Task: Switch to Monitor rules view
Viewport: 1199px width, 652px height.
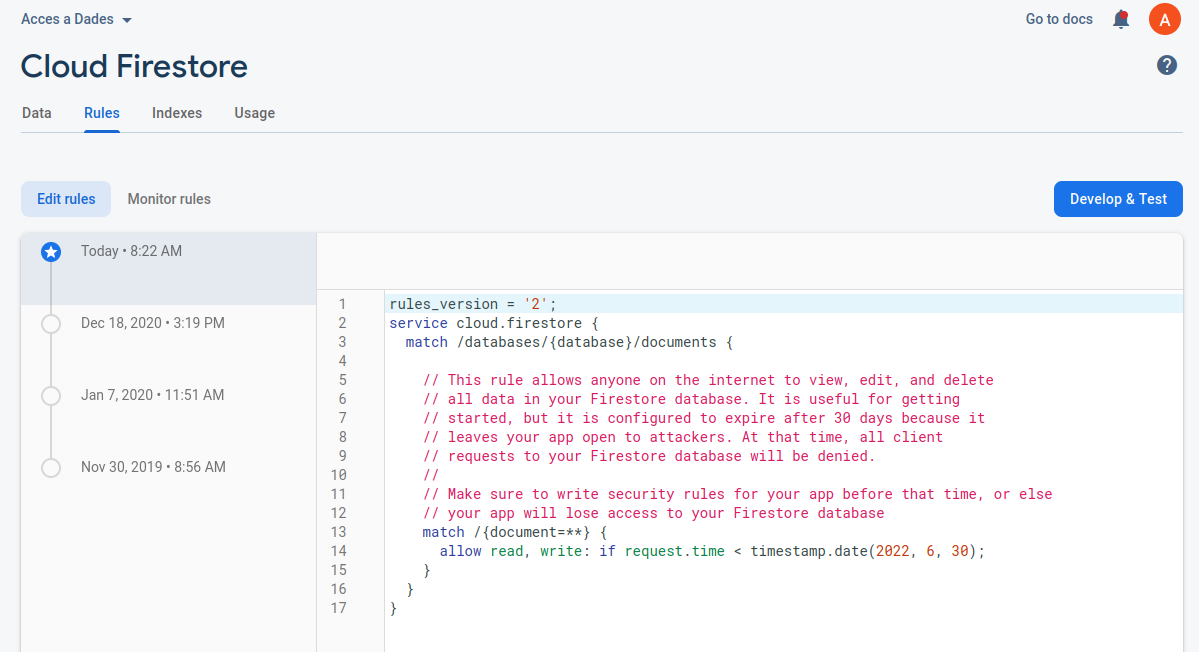Action: coord(169,199)
